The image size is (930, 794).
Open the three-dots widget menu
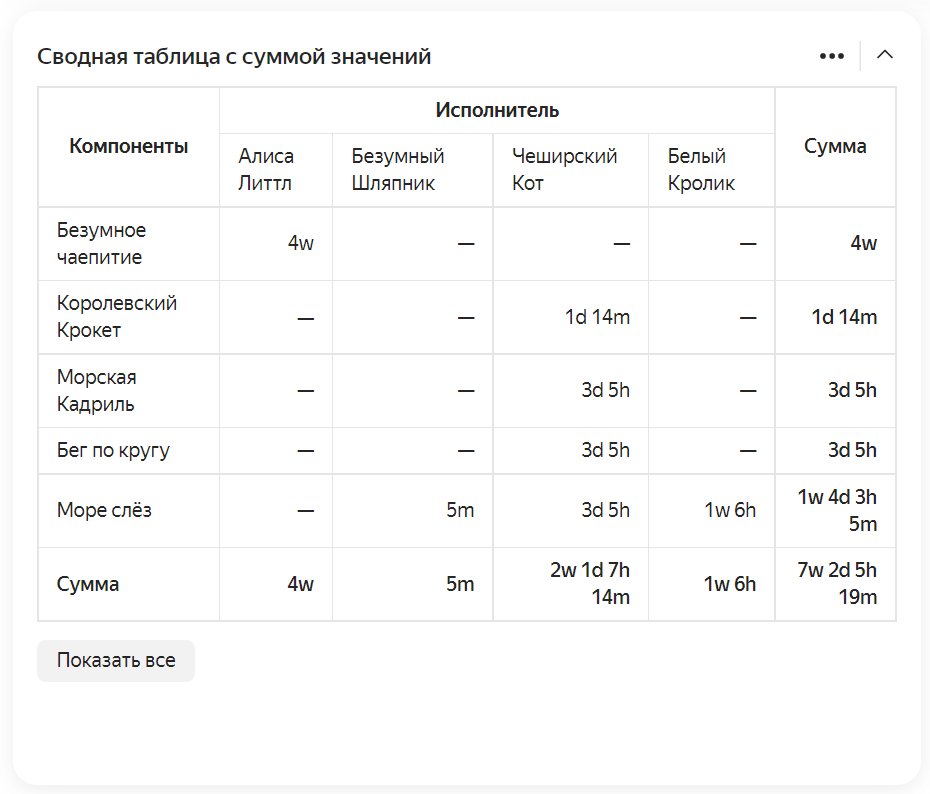(832, 56)
